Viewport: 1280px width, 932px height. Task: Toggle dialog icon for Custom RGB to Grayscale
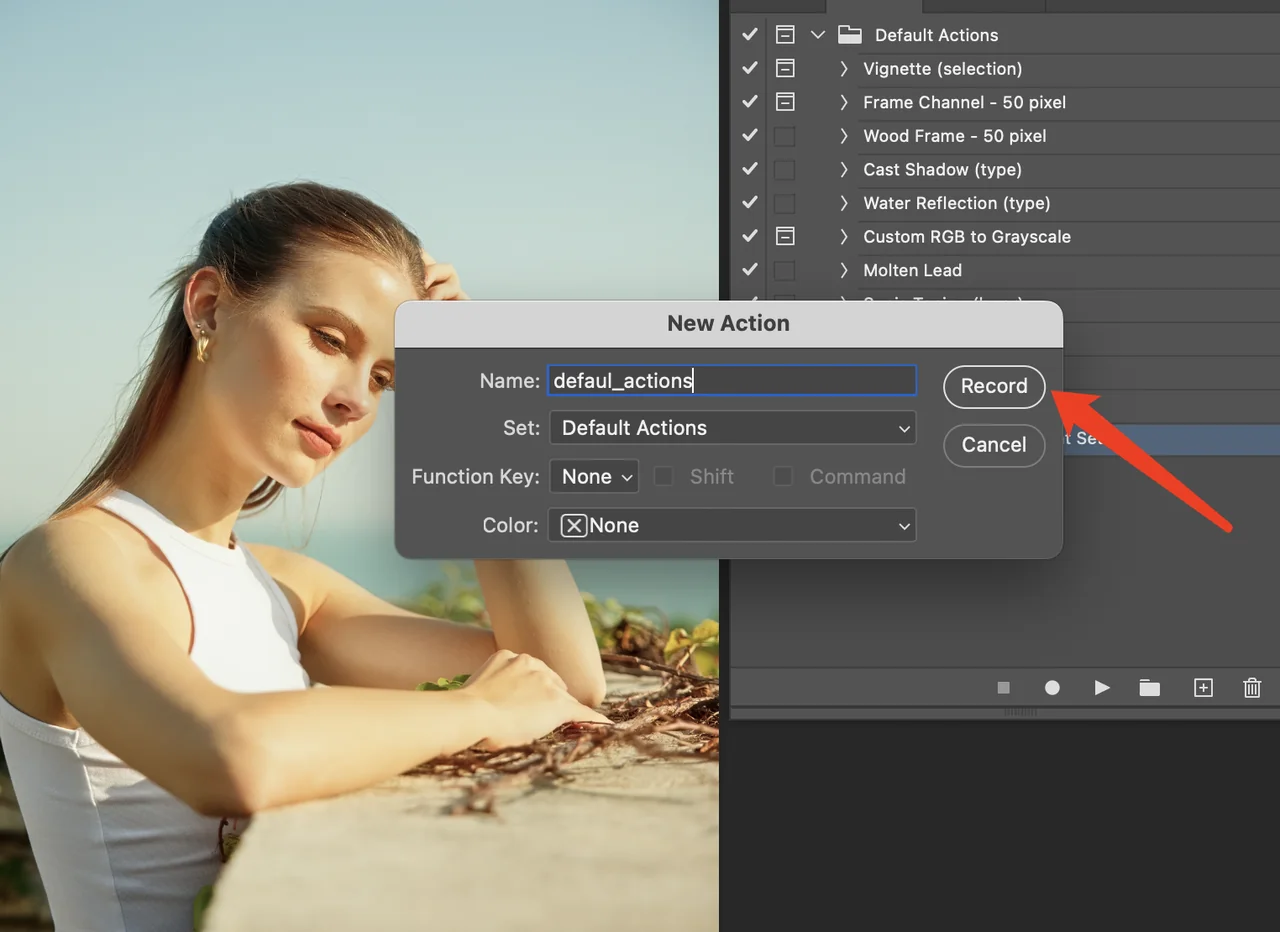click(786, 237)
